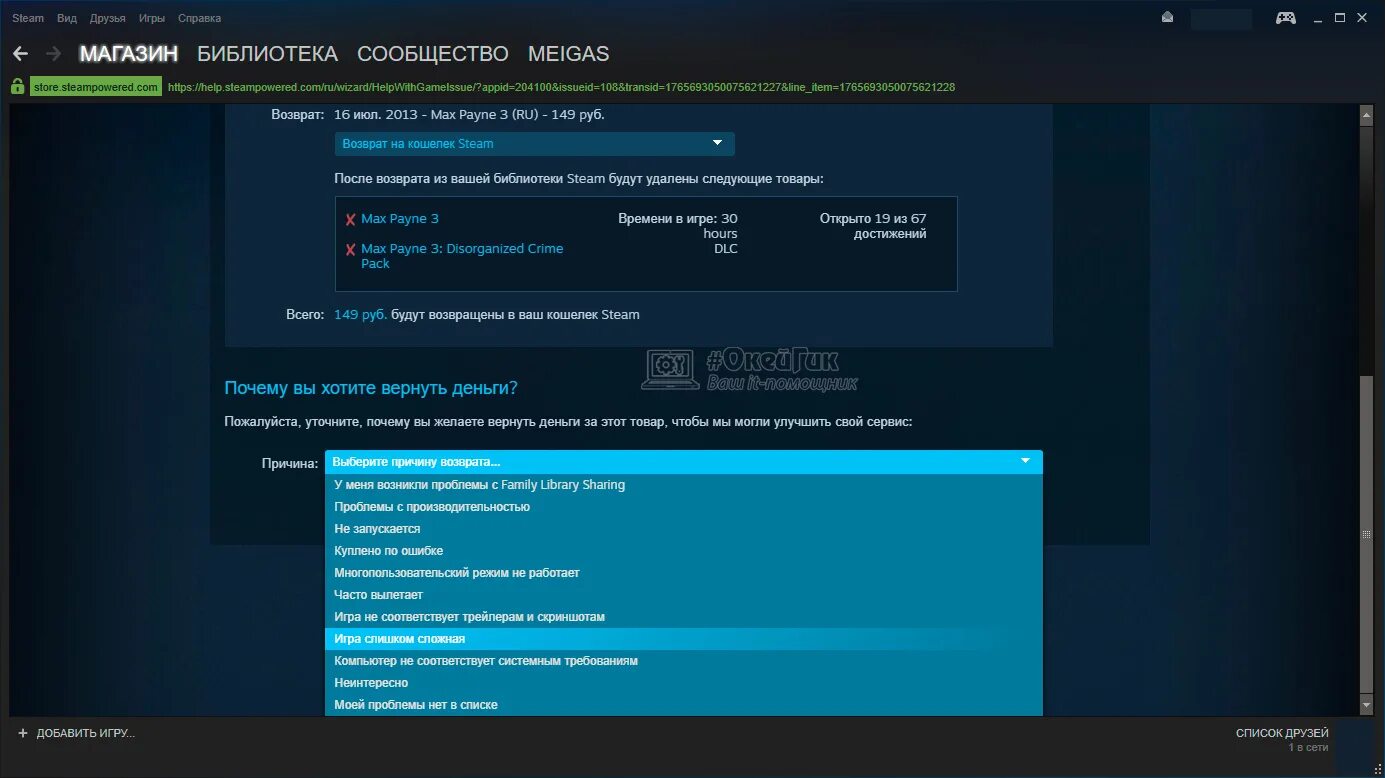Click the vertical scrollbar thumb
1385x778 pixels.
point(1367,535)
